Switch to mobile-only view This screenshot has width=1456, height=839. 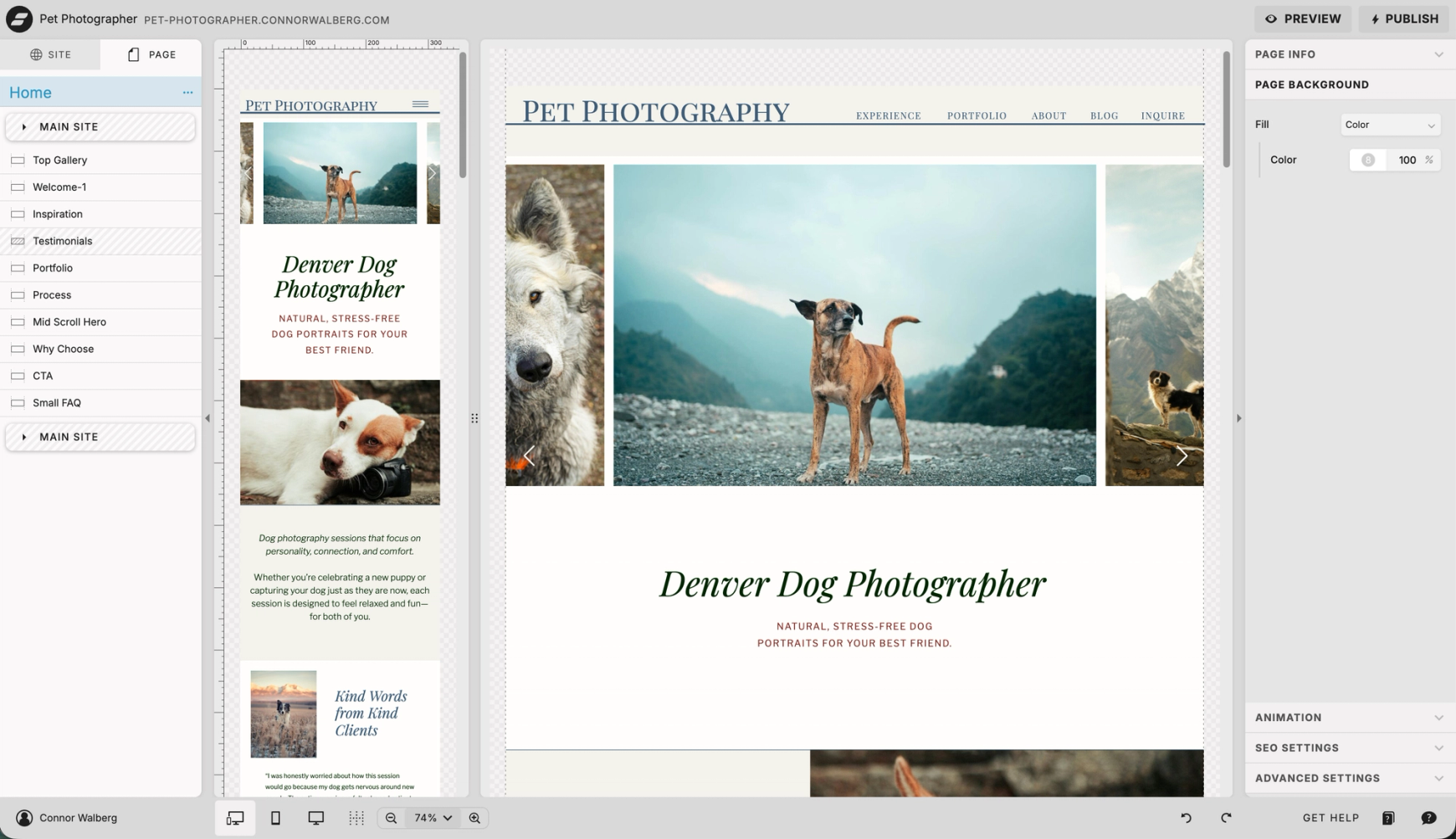pos(275,818)
